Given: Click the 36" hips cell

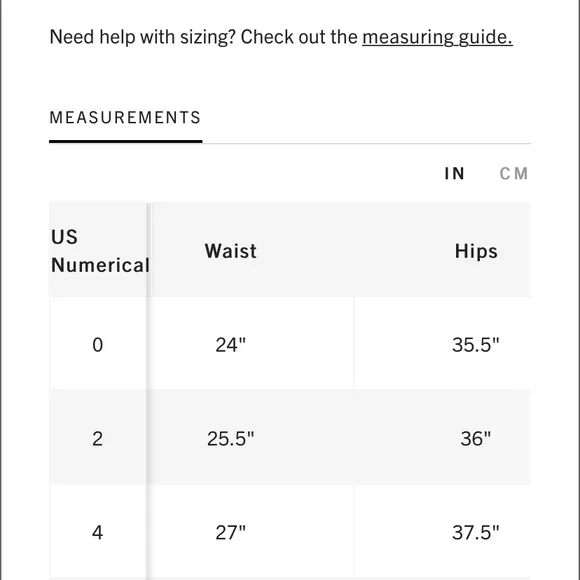Looking at the screenshot, I should pos(476,439).
